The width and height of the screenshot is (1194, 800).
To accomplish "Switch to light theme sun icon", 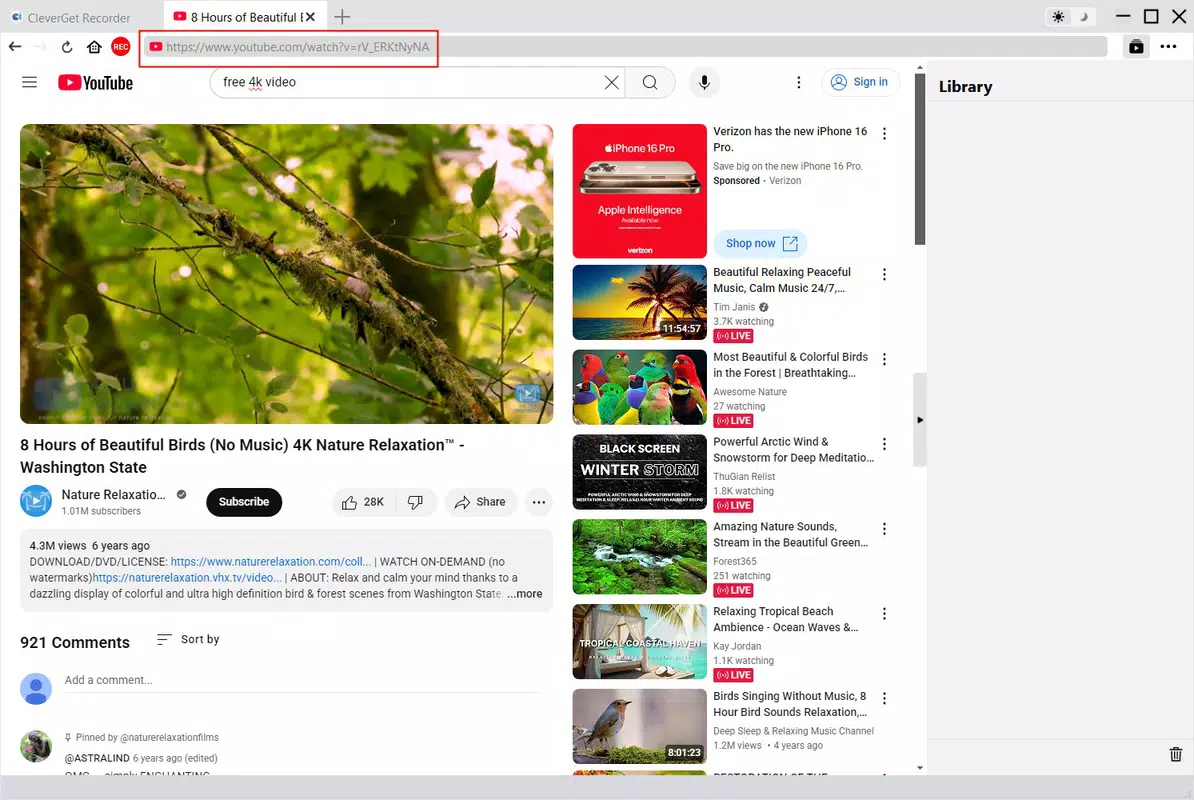I will [1058, 17].
